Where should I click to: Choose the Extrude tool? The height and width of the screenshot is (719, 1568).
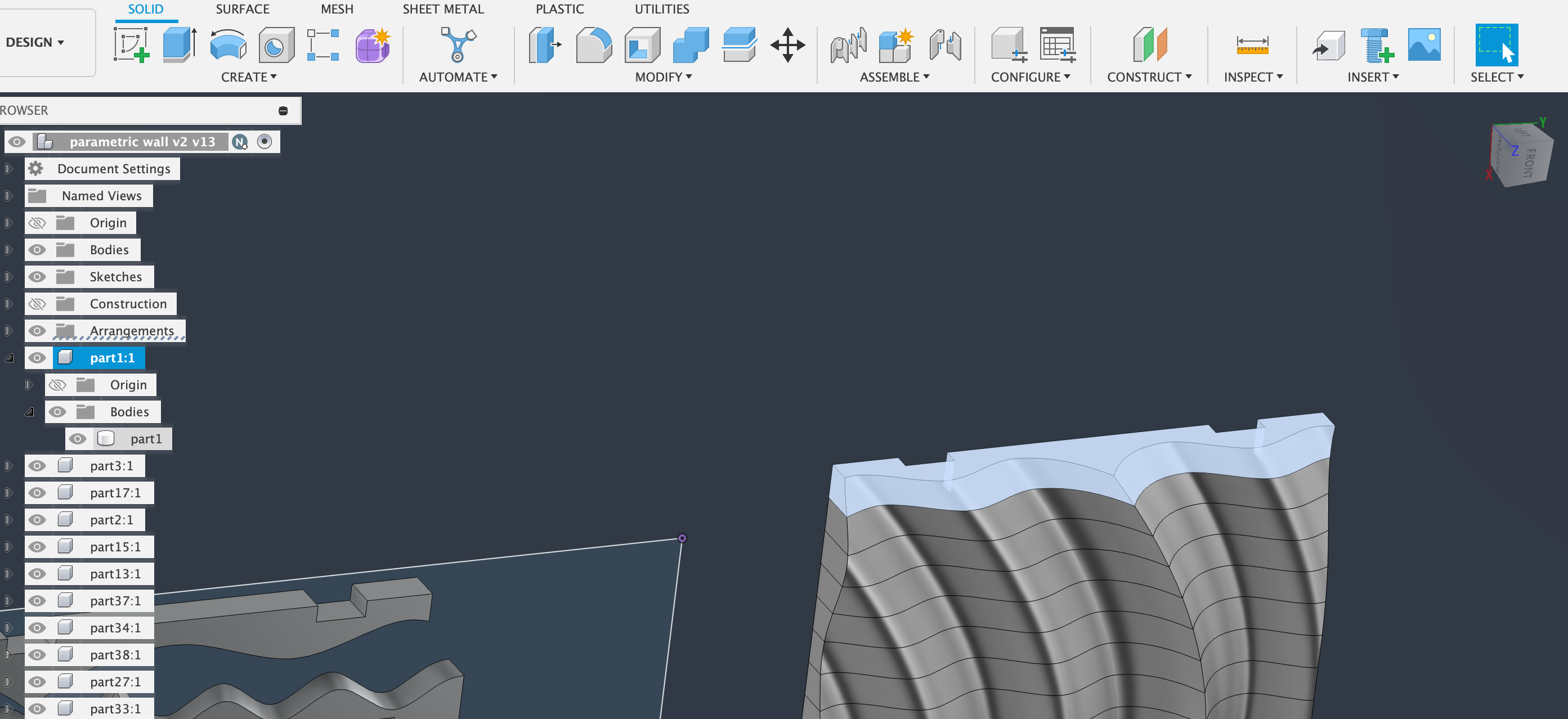click(180, 44)
